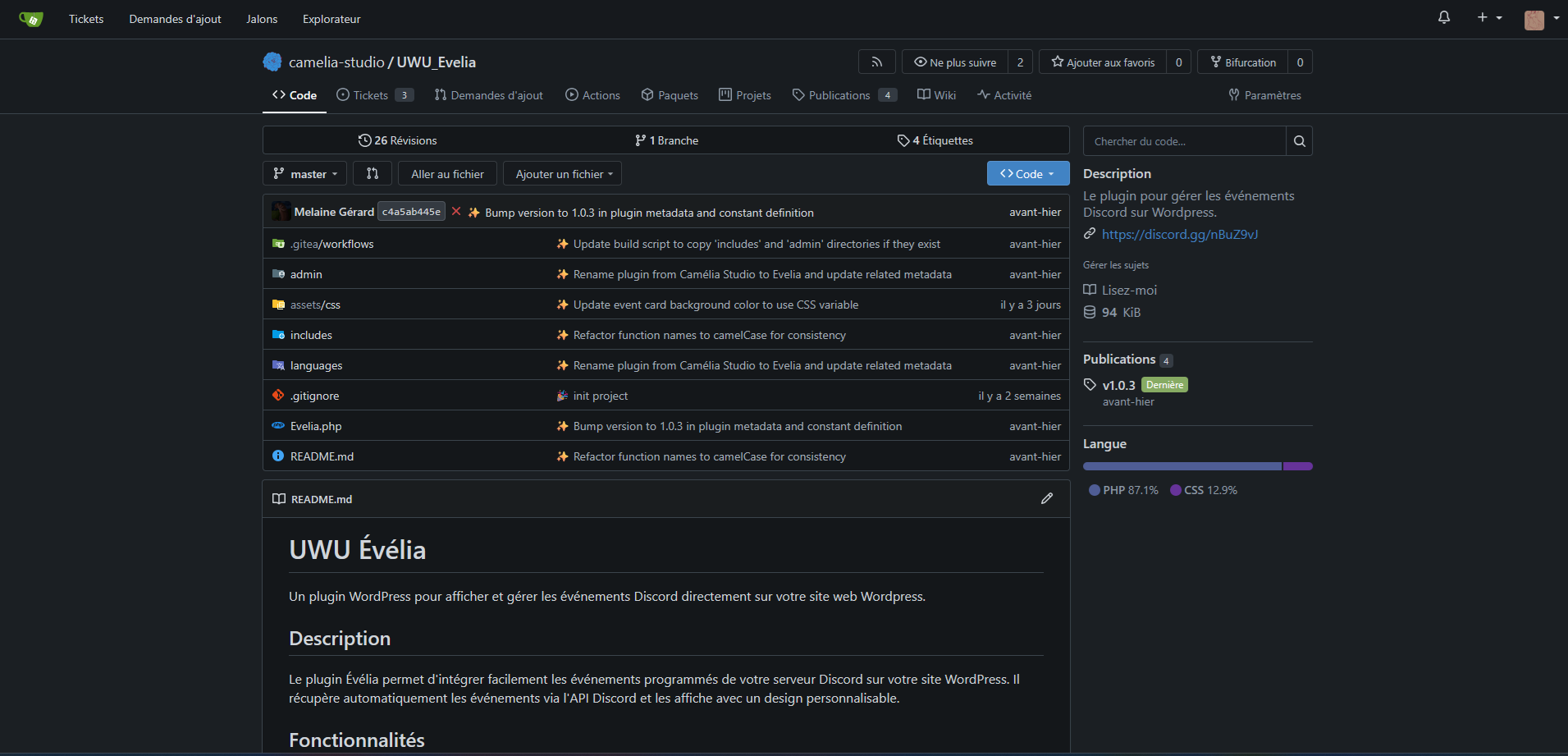Click the Evelia.php file icon

[x=278, y=426]
